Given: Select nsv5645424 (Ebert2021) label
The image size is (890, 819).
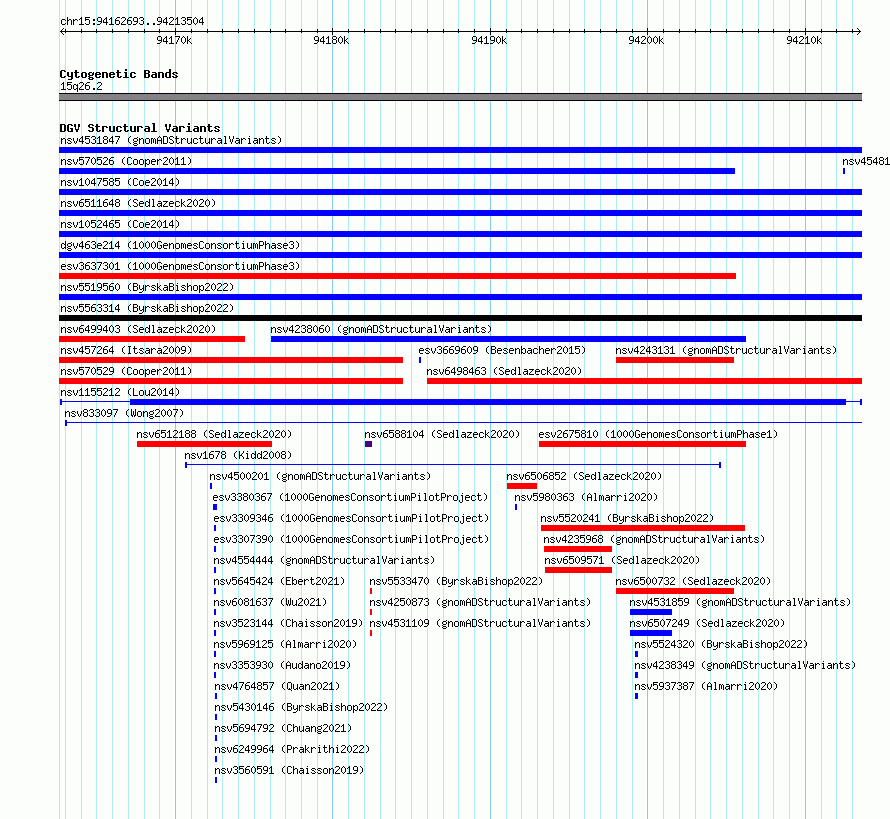Looking at the screenshot, I should point(279,581).
